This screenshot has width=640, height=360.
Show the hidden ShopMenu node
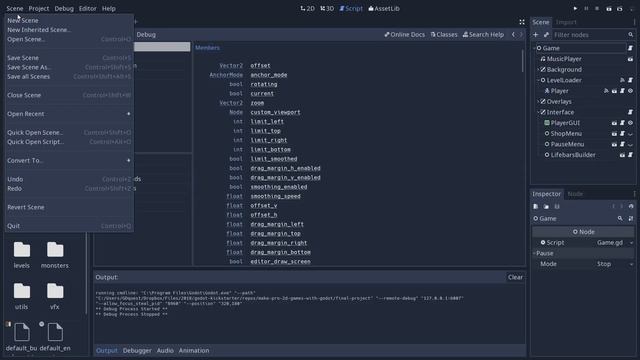pyautogui.click(x=630, y=133)
